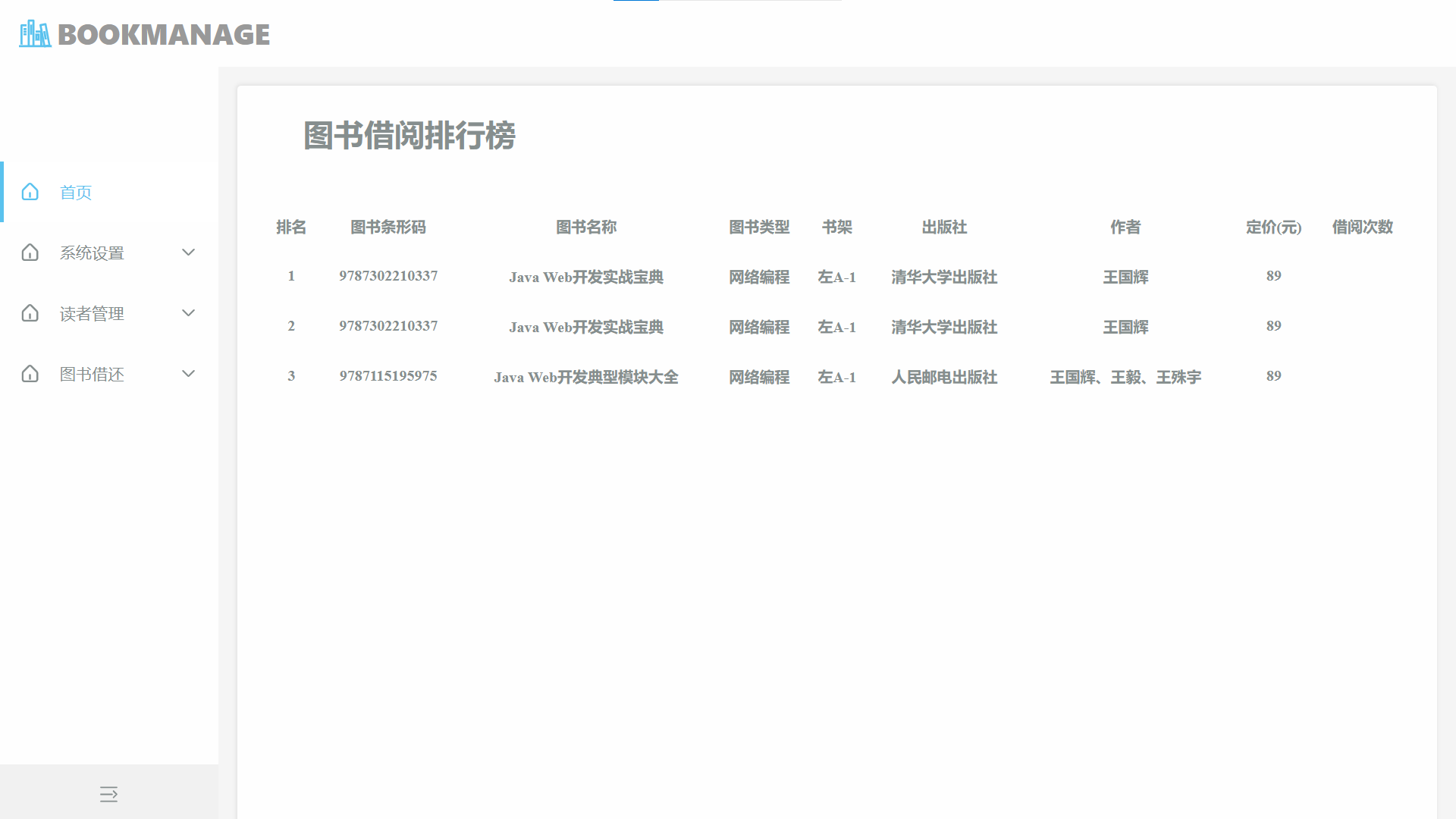The image size is (1456, 819).
Task: Click the 借阅次数 column header
Action: [1362, 227]
